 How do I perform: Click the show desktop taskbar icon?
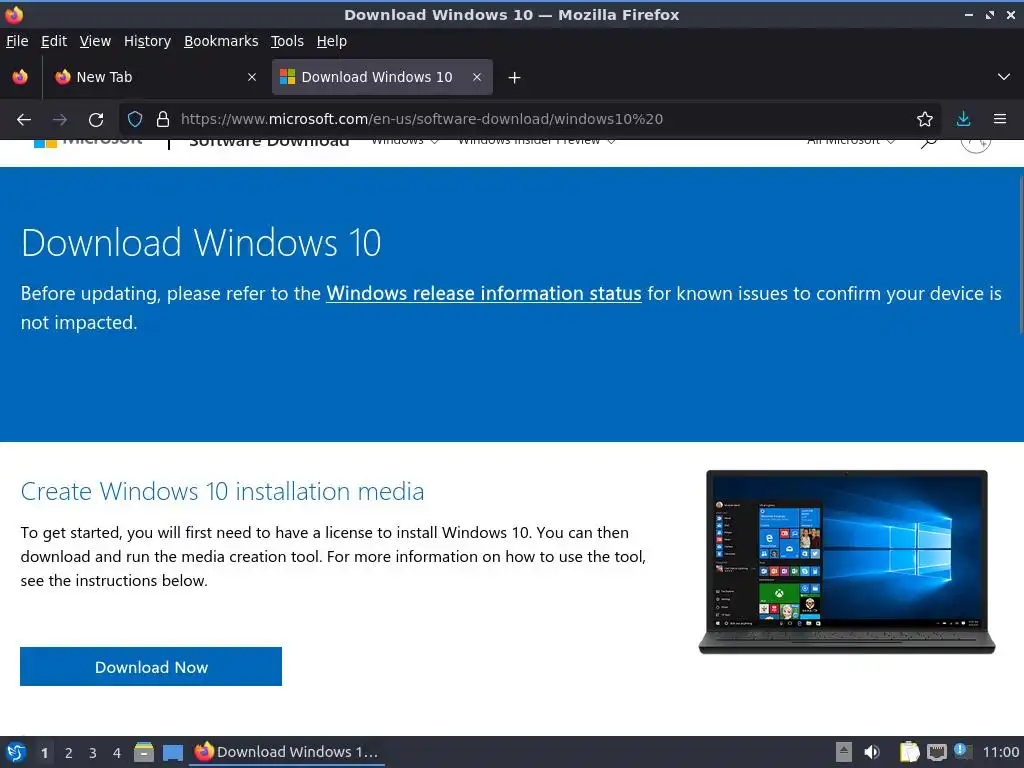point(173,752)
